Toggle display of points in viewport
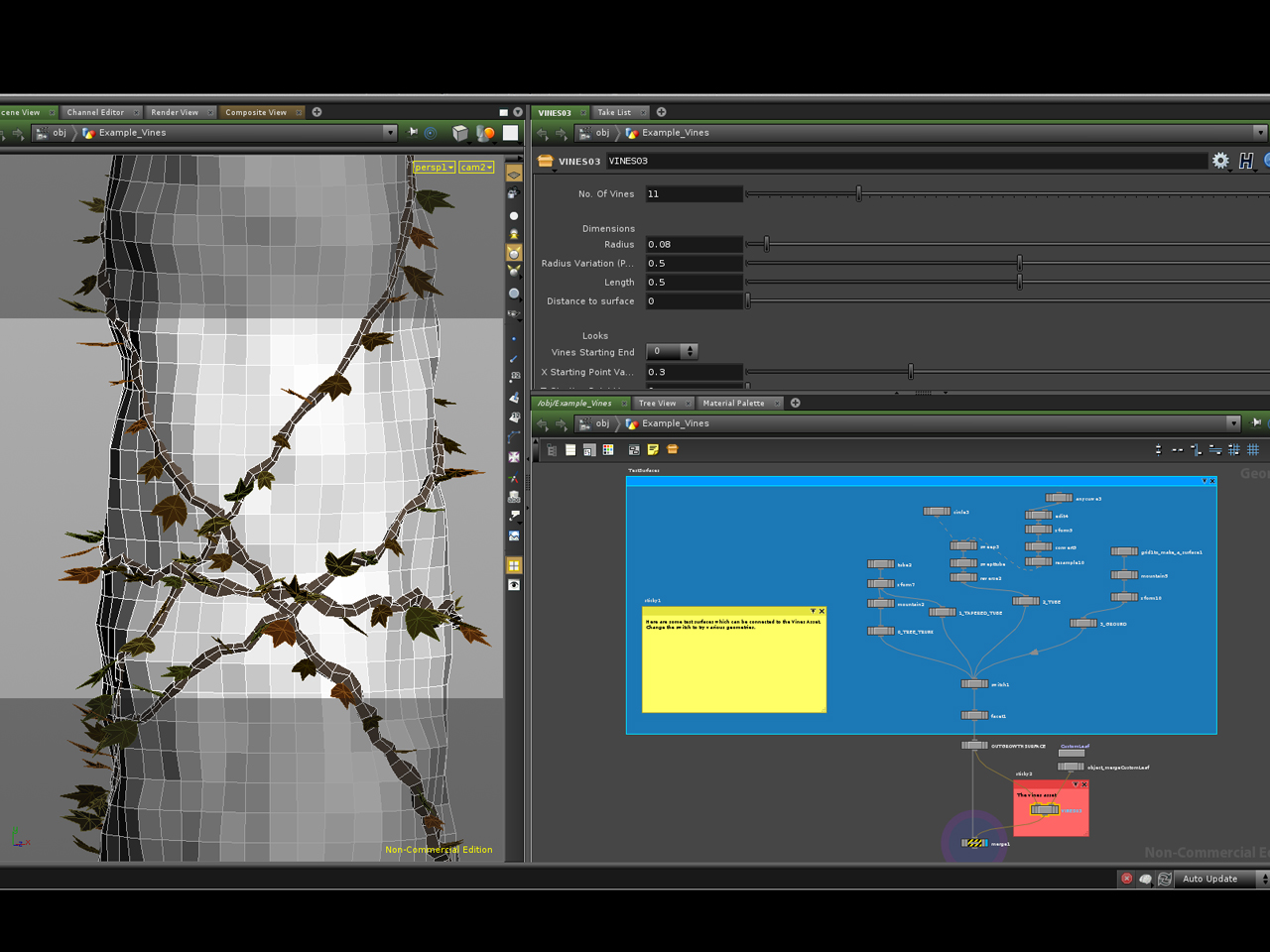Viewport: 1270px width, 952px height. pos(514,339)
